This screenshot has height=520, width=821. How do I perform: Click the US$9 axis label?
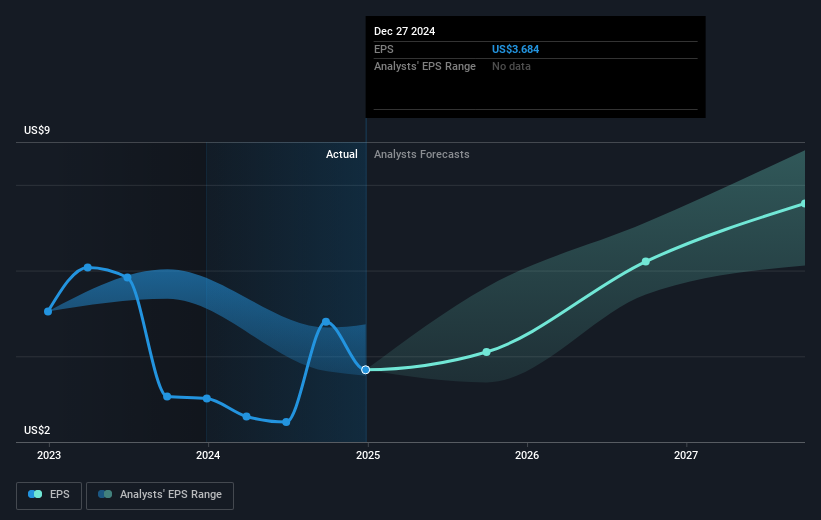click(x=37, y=130)
